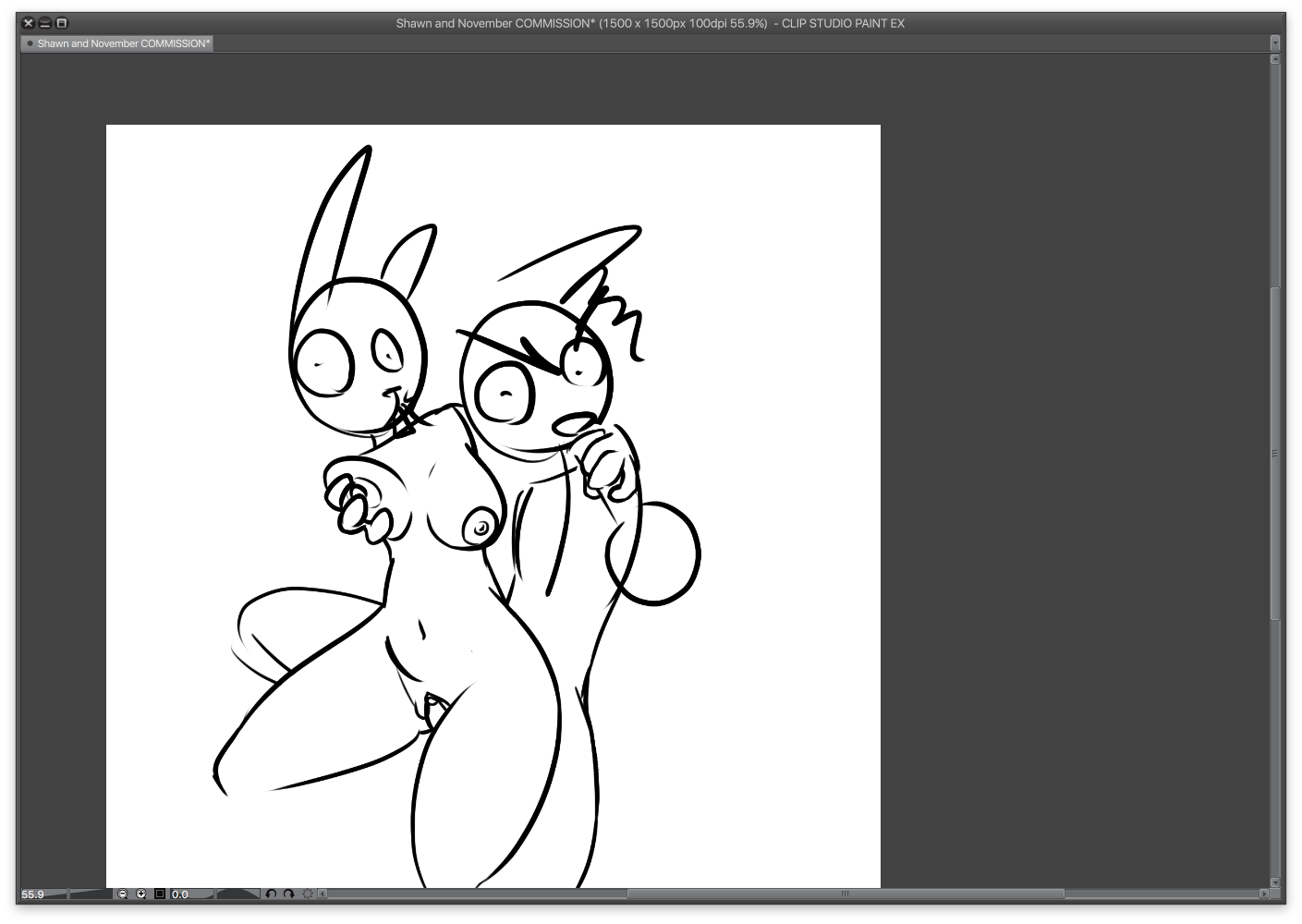Click the zoom in magnifier icon
This screenshot has width=1302, height=924.
pos(141,894)
